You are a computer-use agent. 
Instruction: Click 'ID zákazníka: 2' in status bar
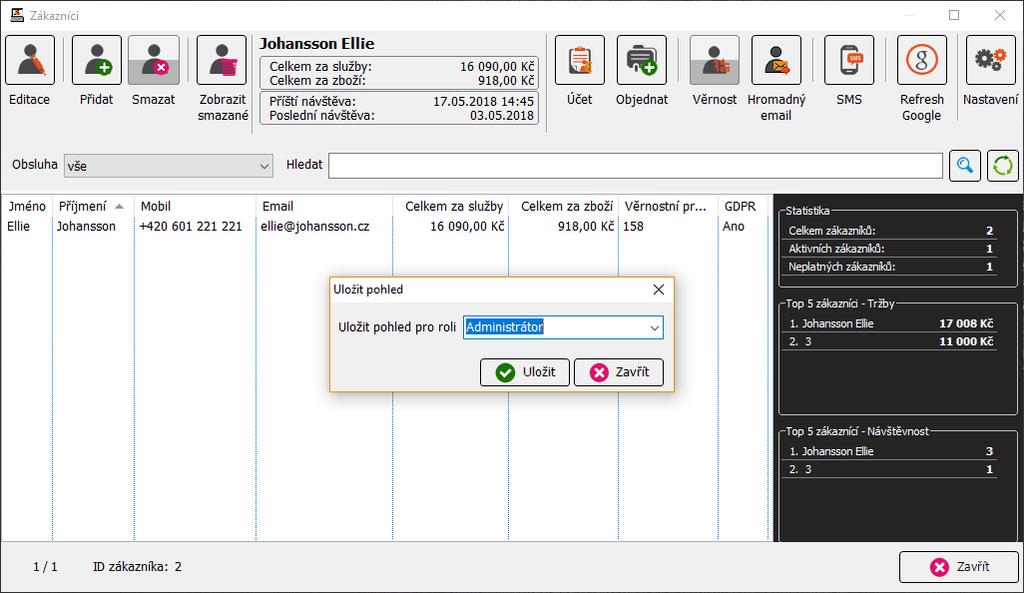[x=137, y=567]
